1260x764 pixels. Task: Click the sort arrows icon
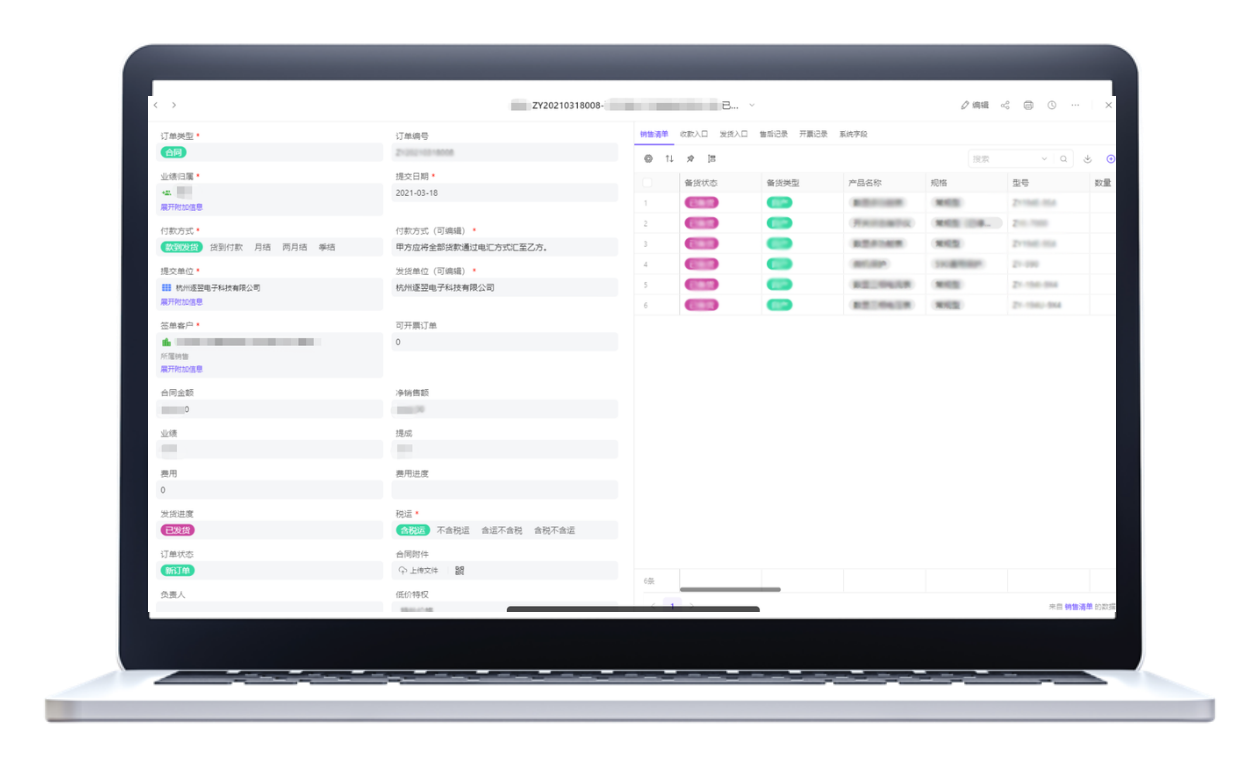(669, 159)
